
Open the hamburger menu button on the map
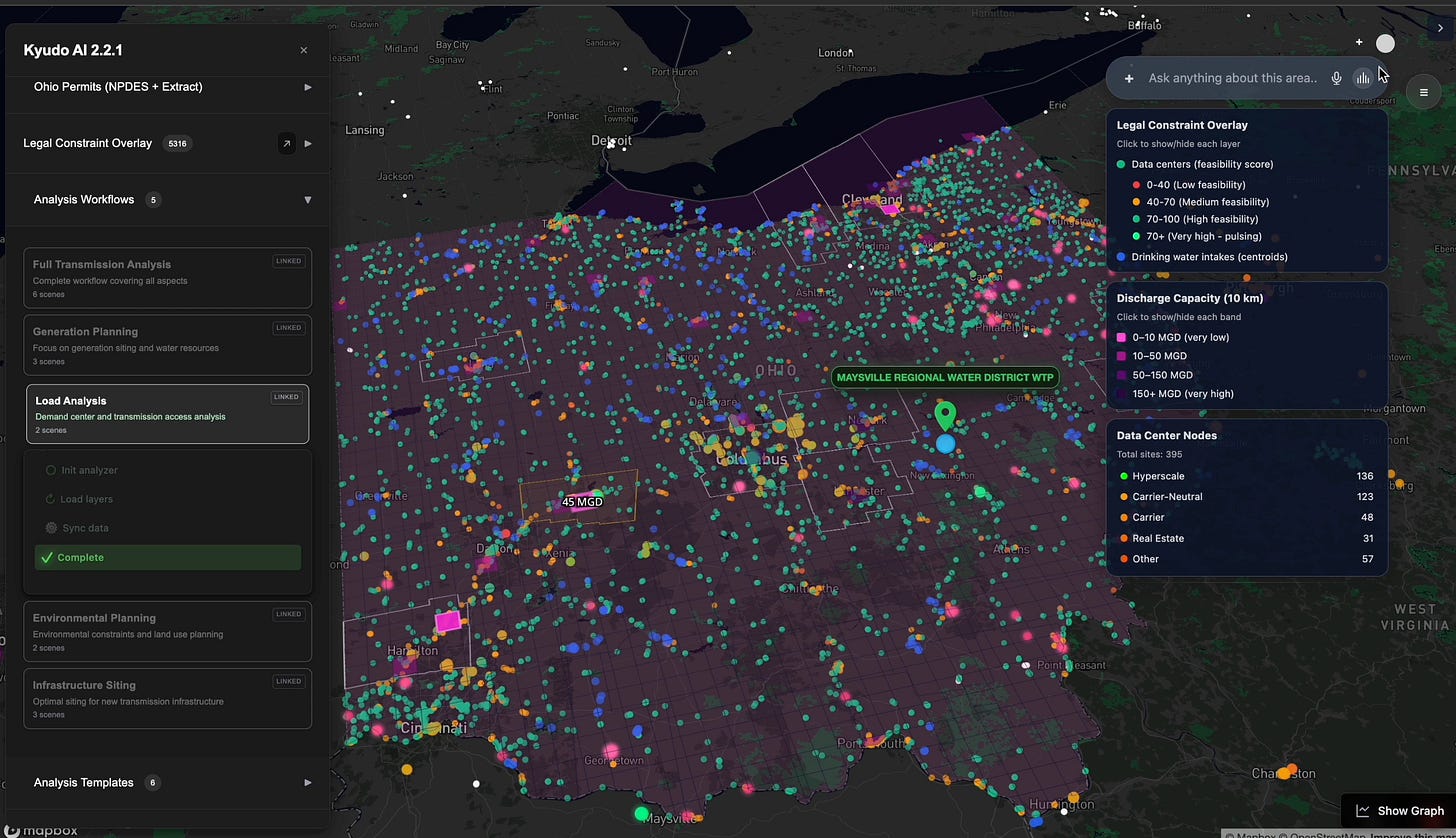(1424, 93)
